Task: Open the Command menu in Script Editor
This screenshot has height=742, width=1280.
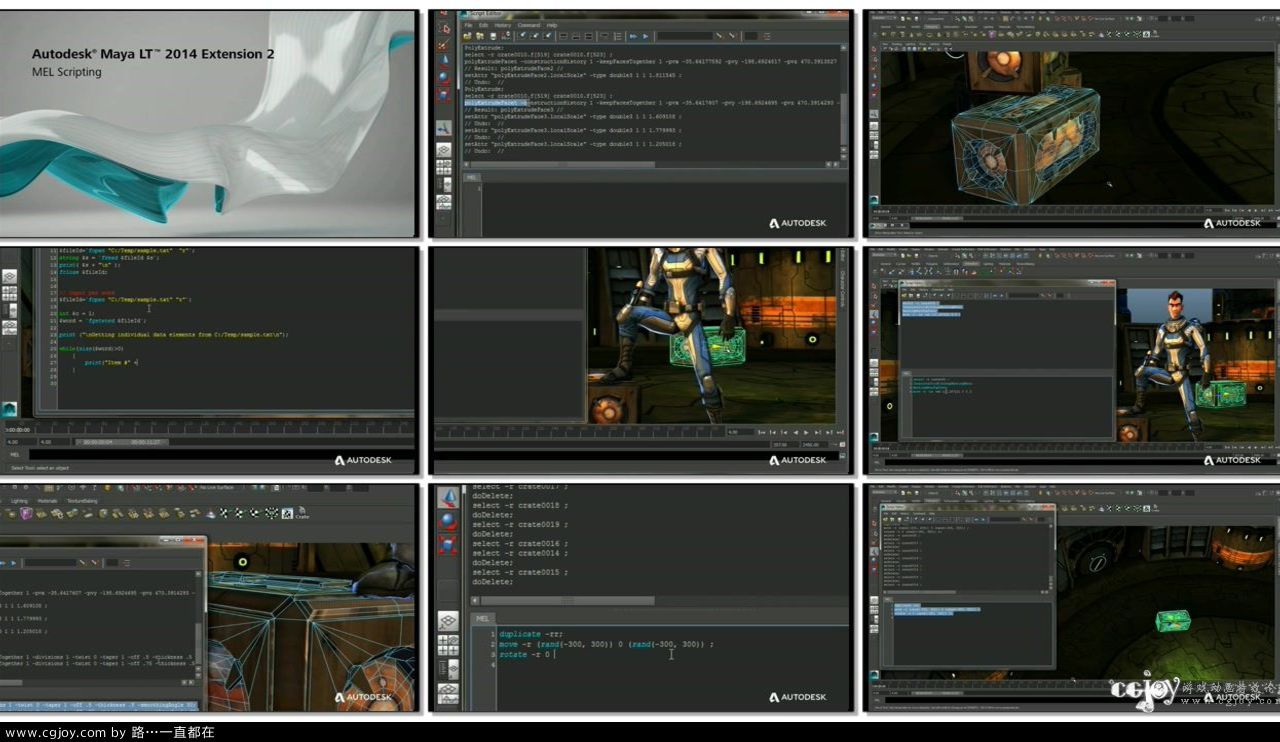Action: click(529, 25)
